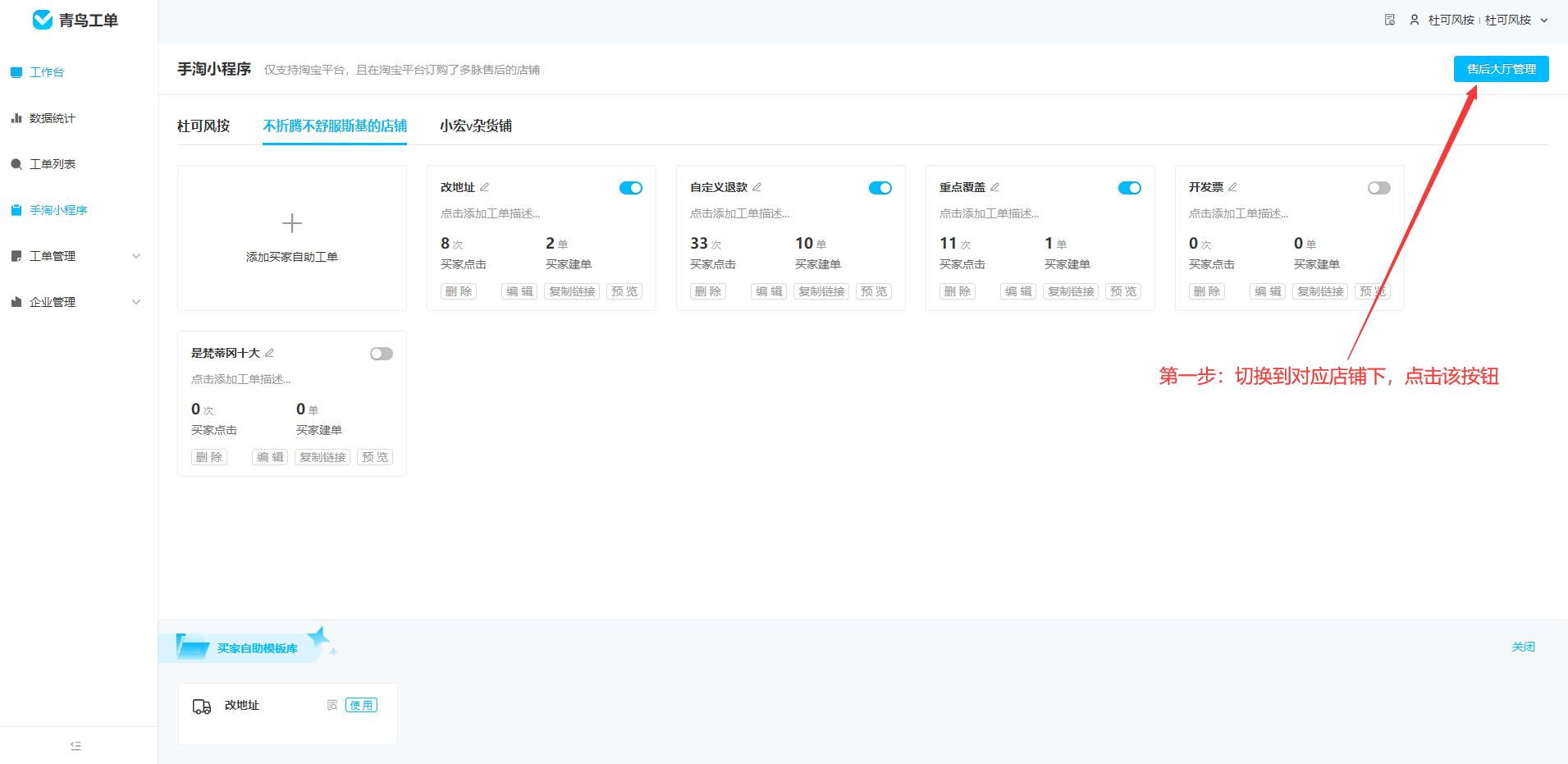Viewport: 1568px width, 764px height.
Task: Click 编辑 on the 开发票 card
Action: tap(1268, 291)
